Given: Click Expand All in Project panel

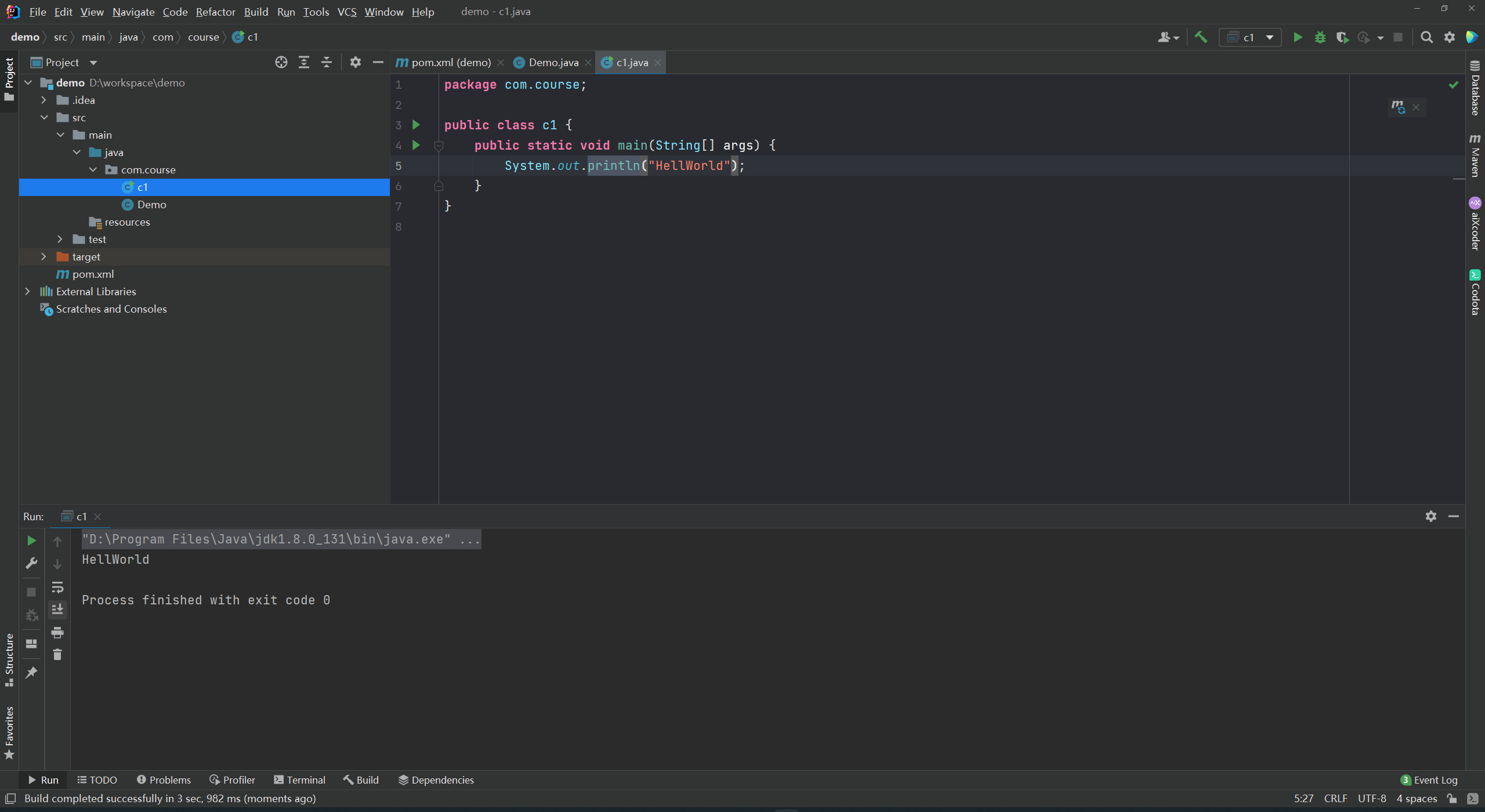Looking at the screenshot, I should pyautogui.click(x=304, y=62).
